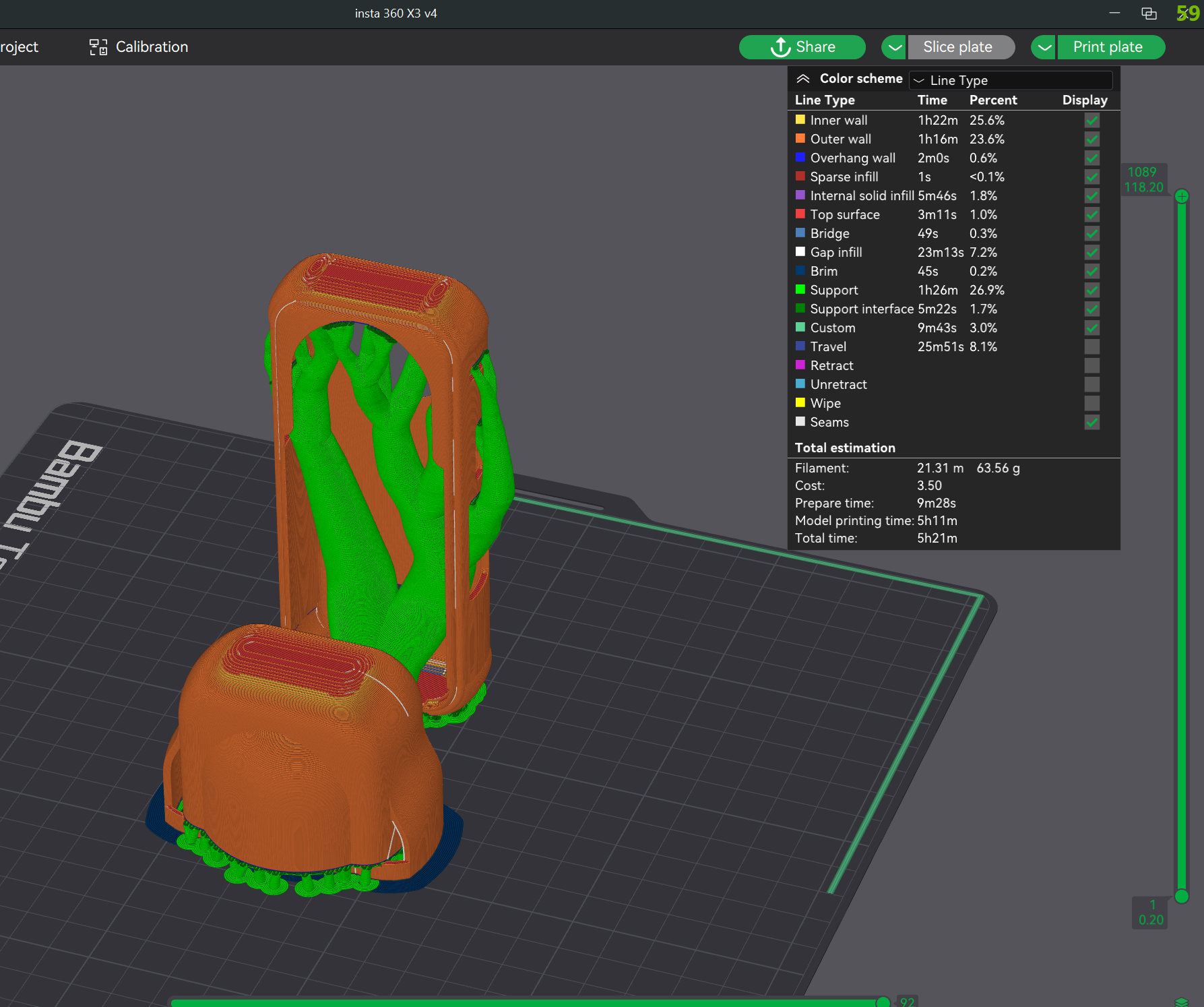Open the Calibration tab
1204x1007 pixels.
pos(139,47)
